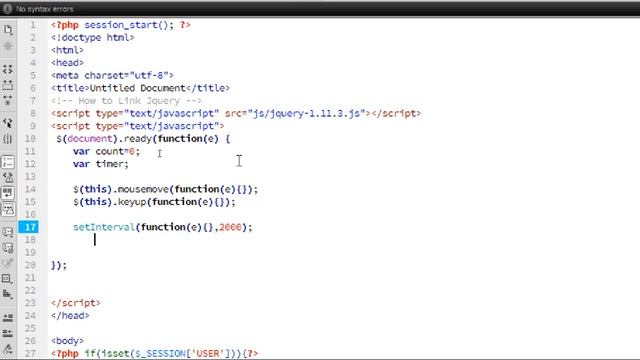Click the '<!doctype html>' line
Screen dimensions: 640x360
click(x=93, y=38)
